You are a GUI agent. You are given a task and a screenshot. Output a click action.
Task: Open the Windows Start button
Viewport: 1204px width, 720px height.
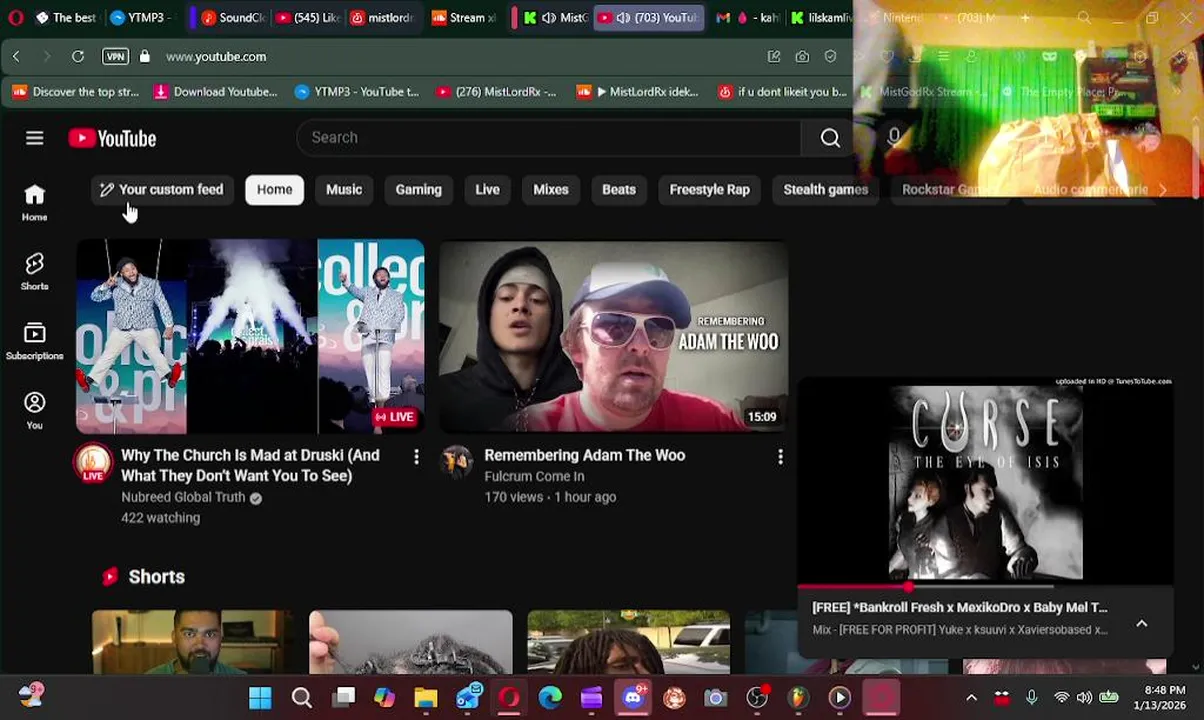[x=260, y=697]
